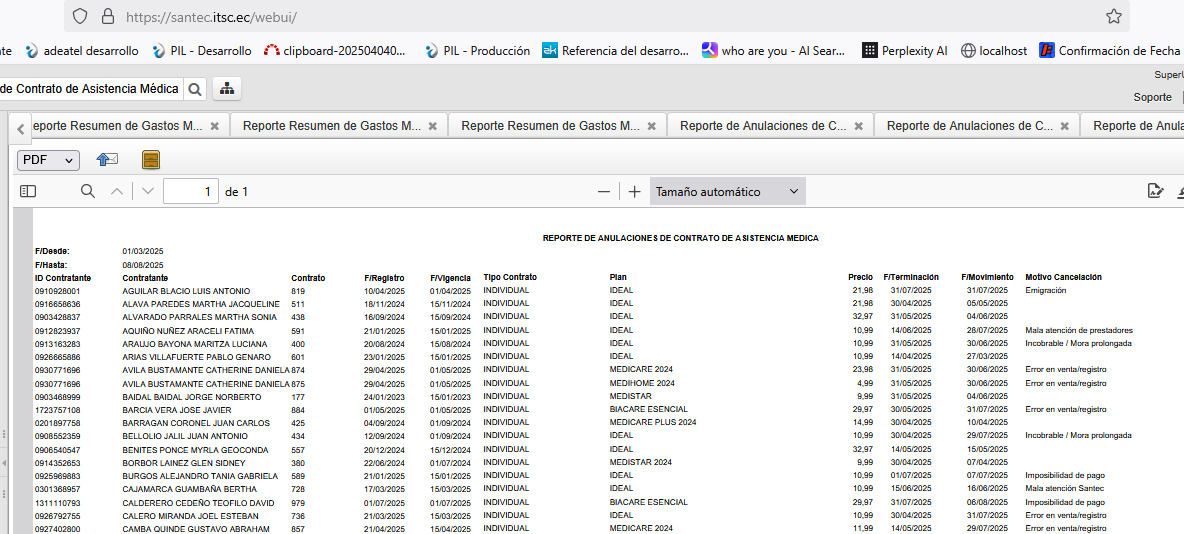This screenshot has height=534, width=1184.
Task: Go to the previous PDF page
Action: pyautogui.click(x=117, y=191)
